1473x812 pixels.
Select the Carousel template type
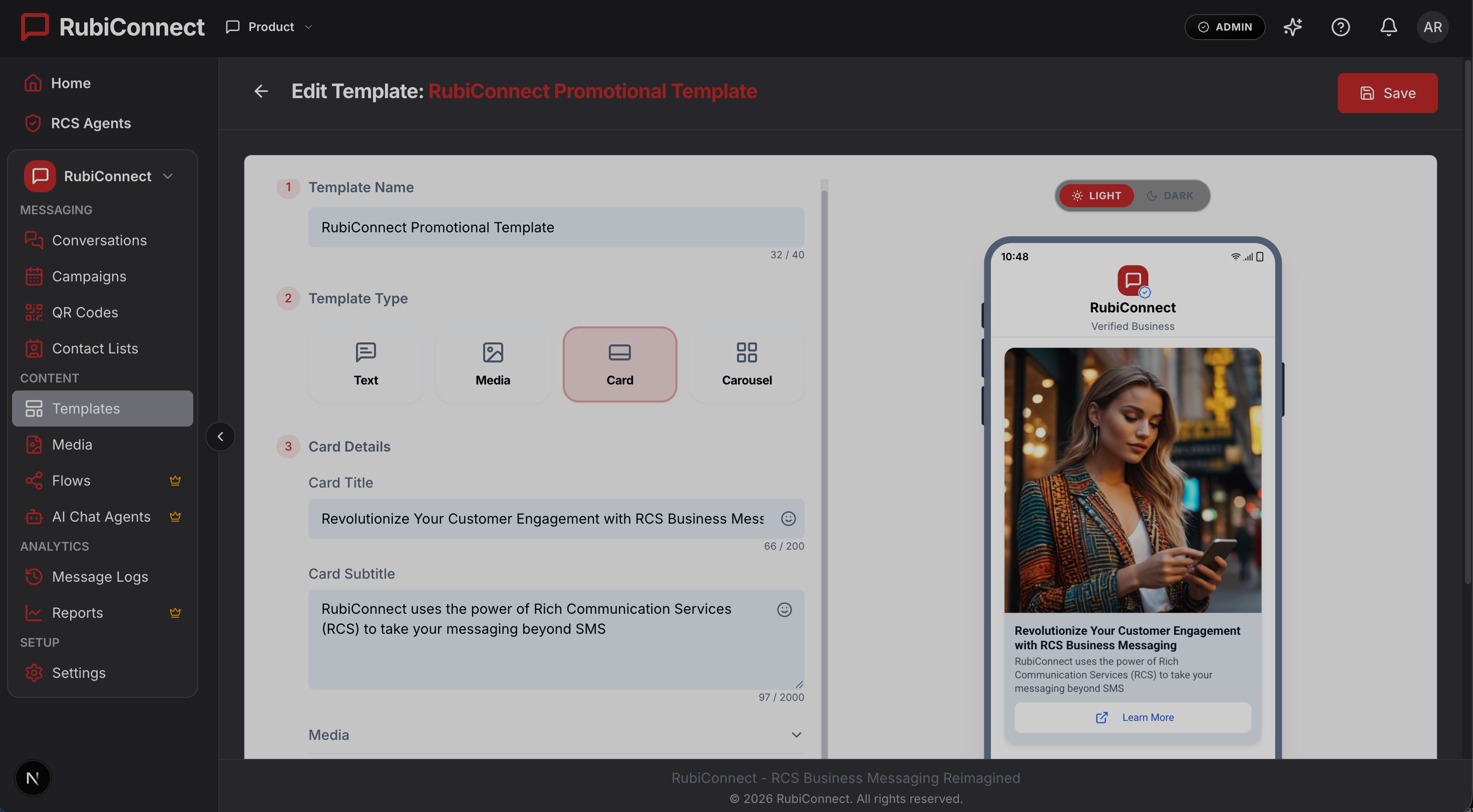click(x=747, y=364)
